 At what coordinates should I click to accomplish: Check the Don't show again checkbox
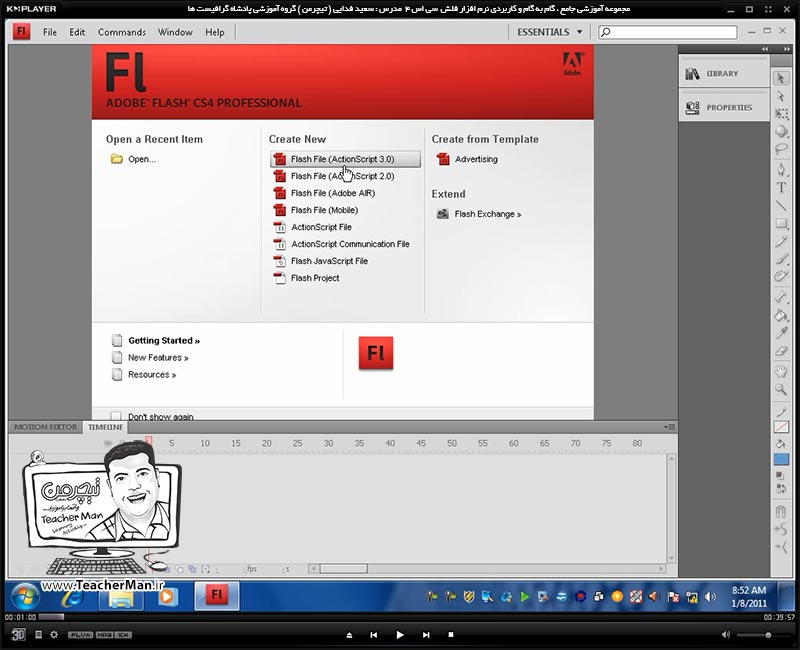(x=116, y=416)
